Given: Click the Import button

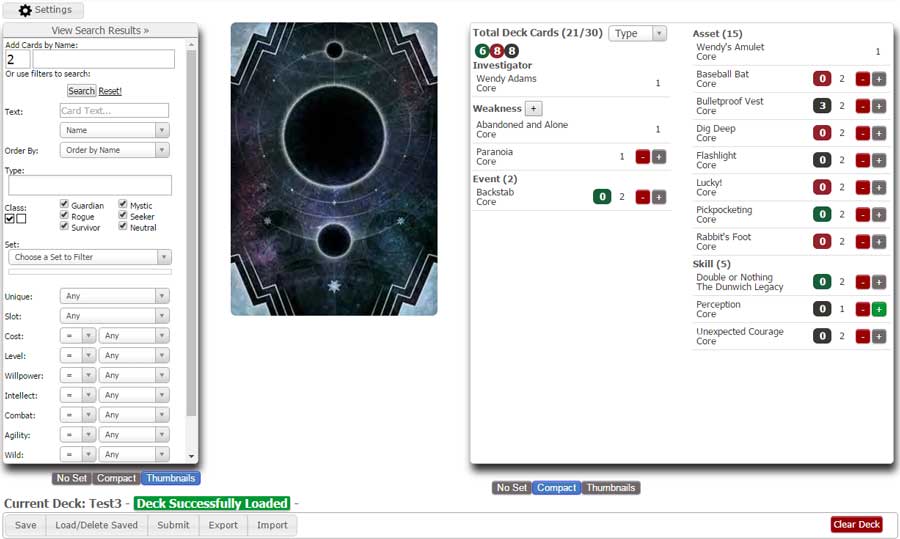Looking at the screenshot, I should click(x=272, y=525).
